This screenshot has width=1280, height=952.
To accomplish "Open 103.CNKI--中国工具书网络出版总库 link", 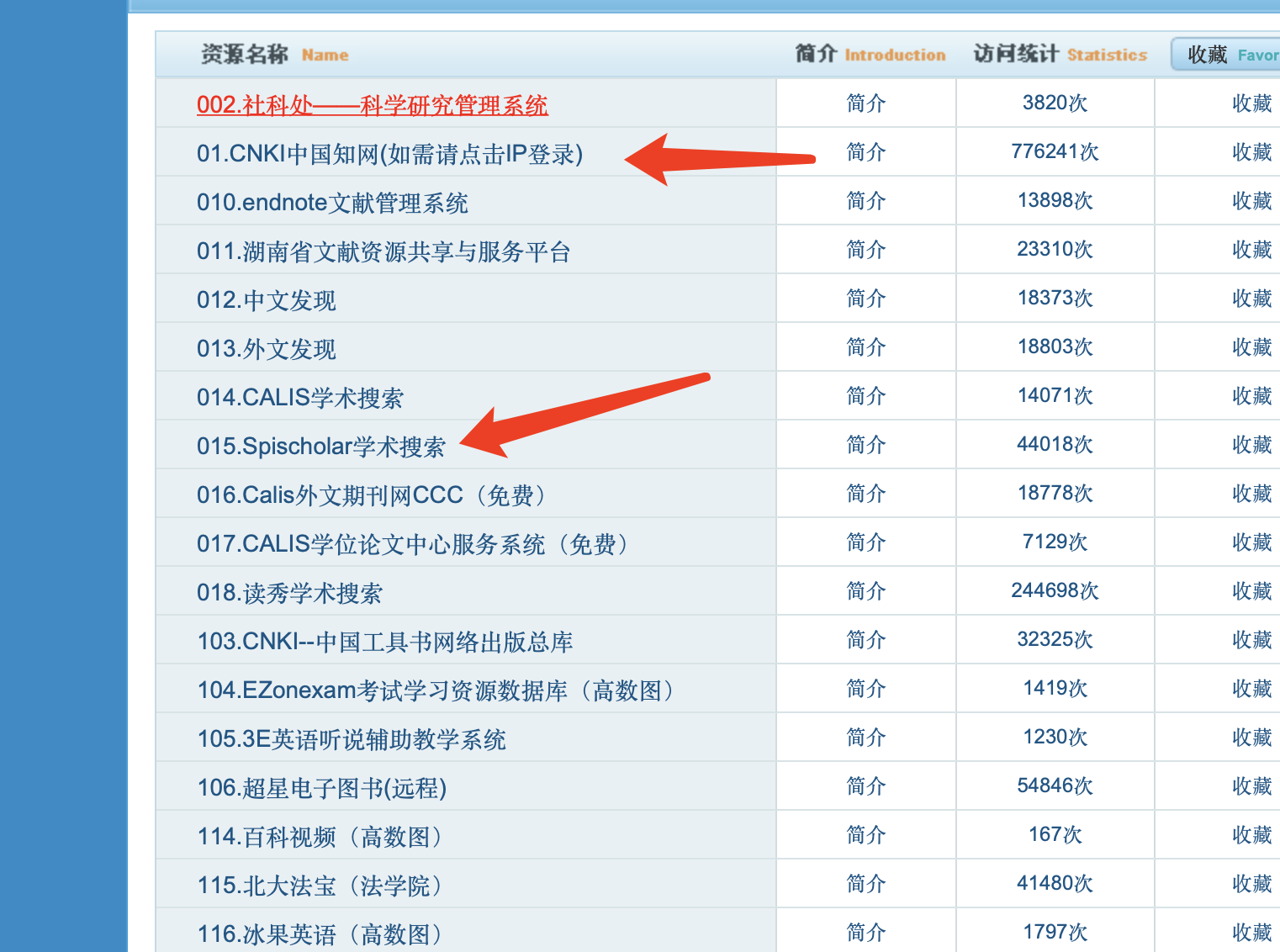I will coord(385,642).
